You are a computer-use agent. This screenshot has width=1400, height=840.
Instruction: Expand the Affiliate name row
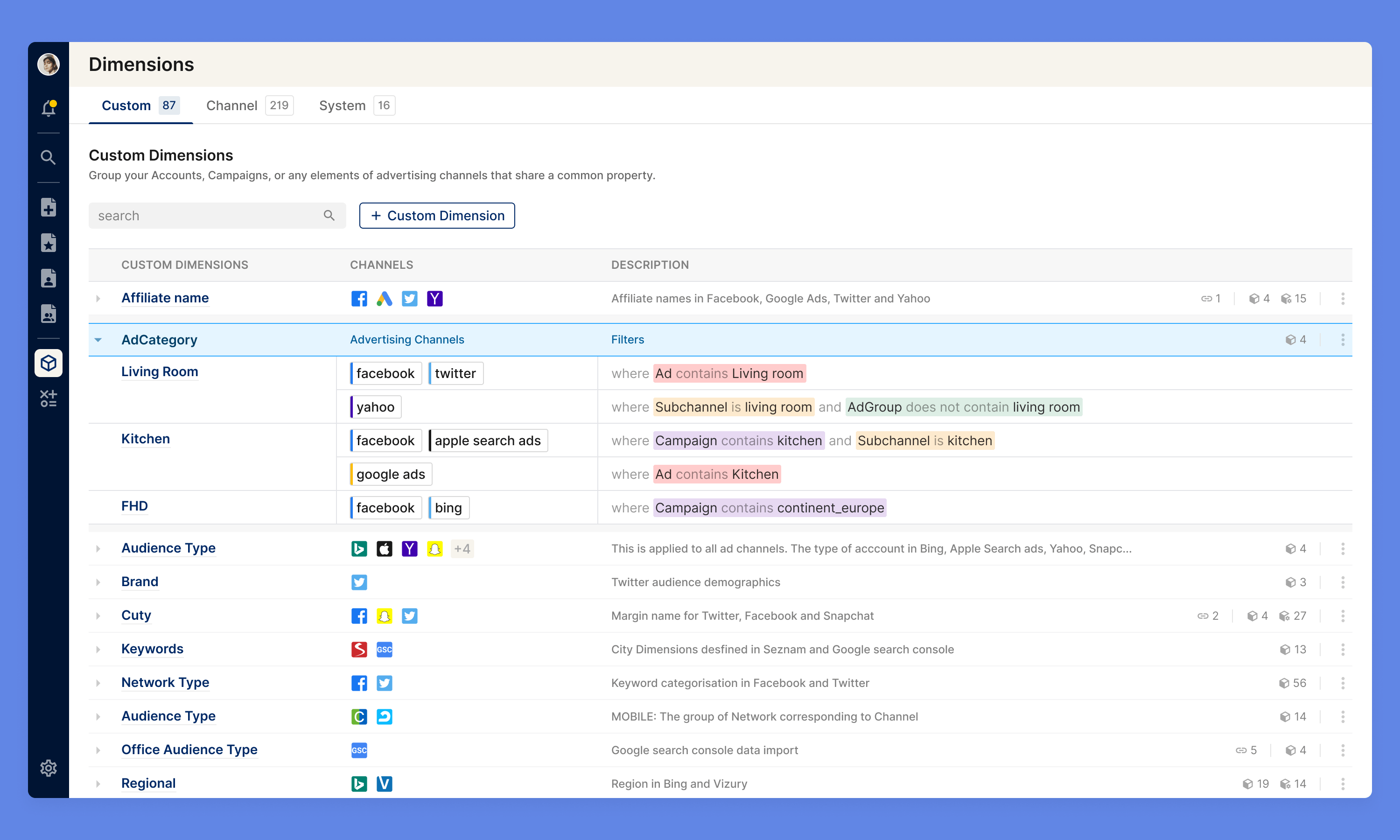pos(98,298)
